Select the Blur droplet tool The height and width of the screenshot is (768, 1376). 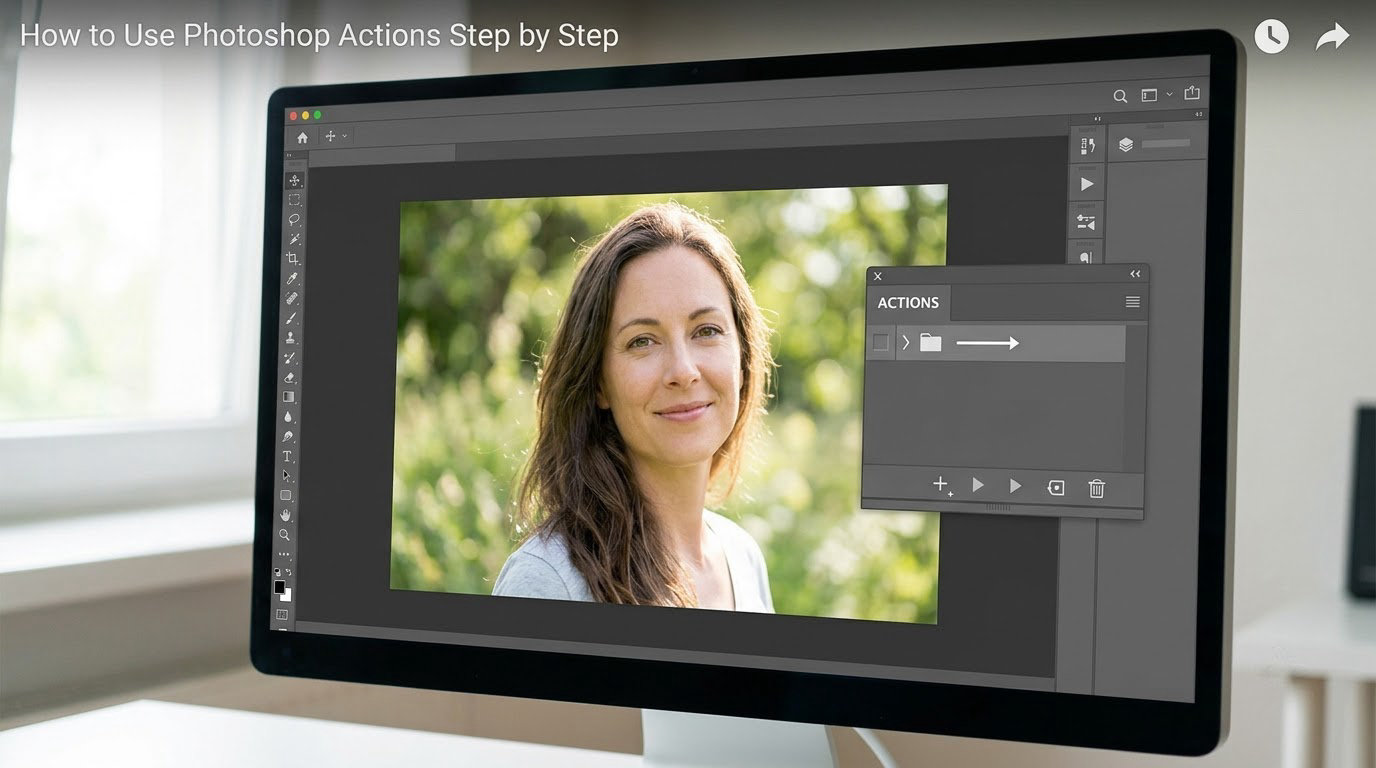point(289,417)
